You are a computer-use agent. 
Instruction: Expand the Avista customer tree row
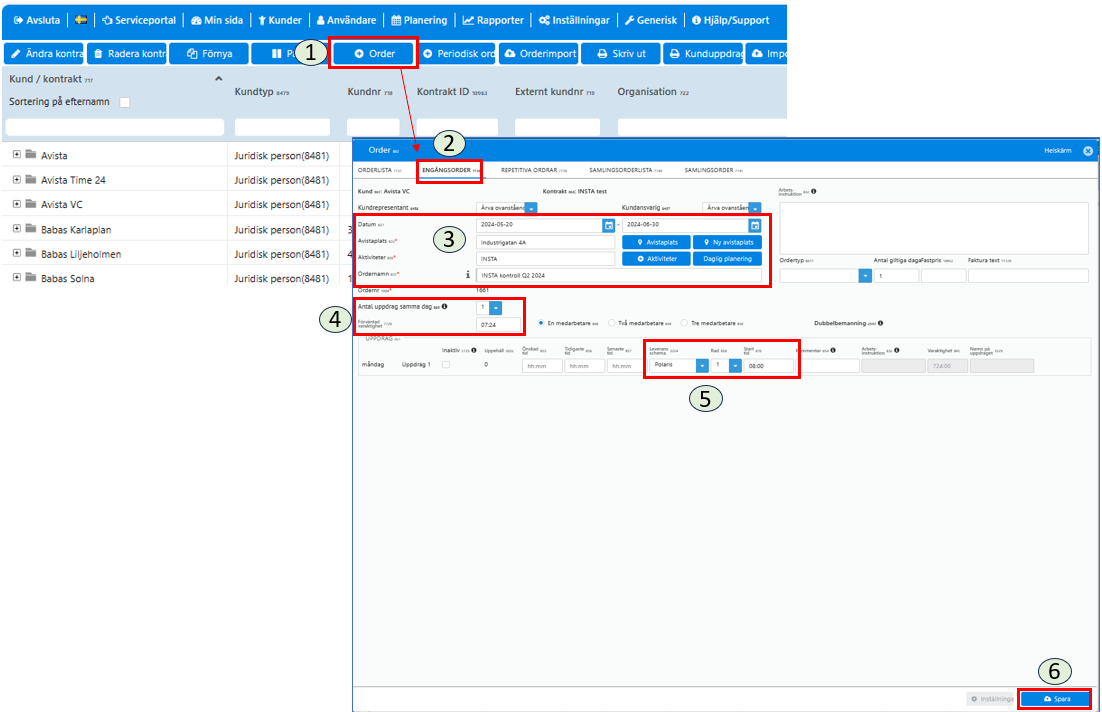coord(16,155)
